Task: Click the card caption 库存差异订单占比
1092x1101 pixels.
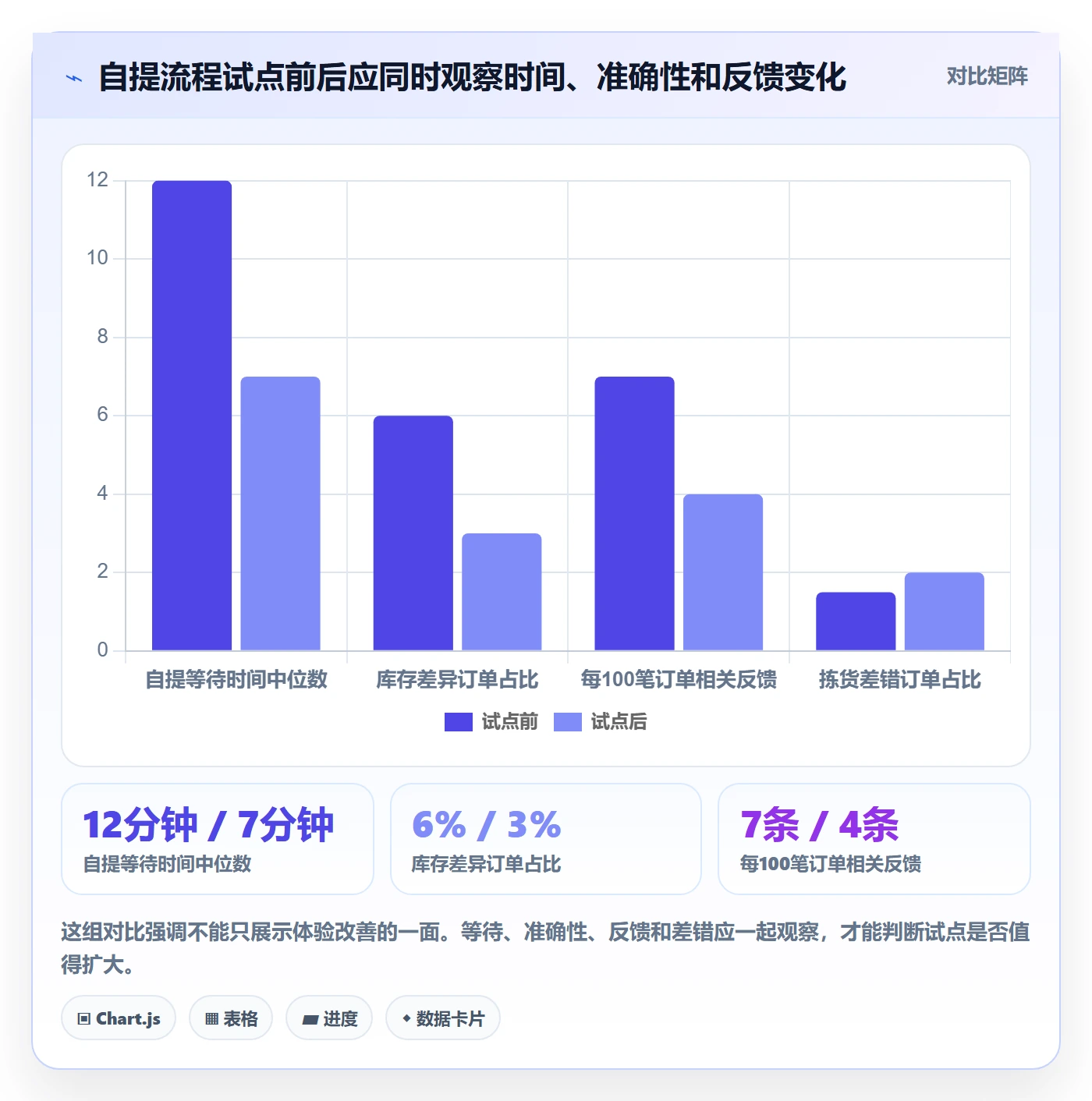Action: [487, 864]
